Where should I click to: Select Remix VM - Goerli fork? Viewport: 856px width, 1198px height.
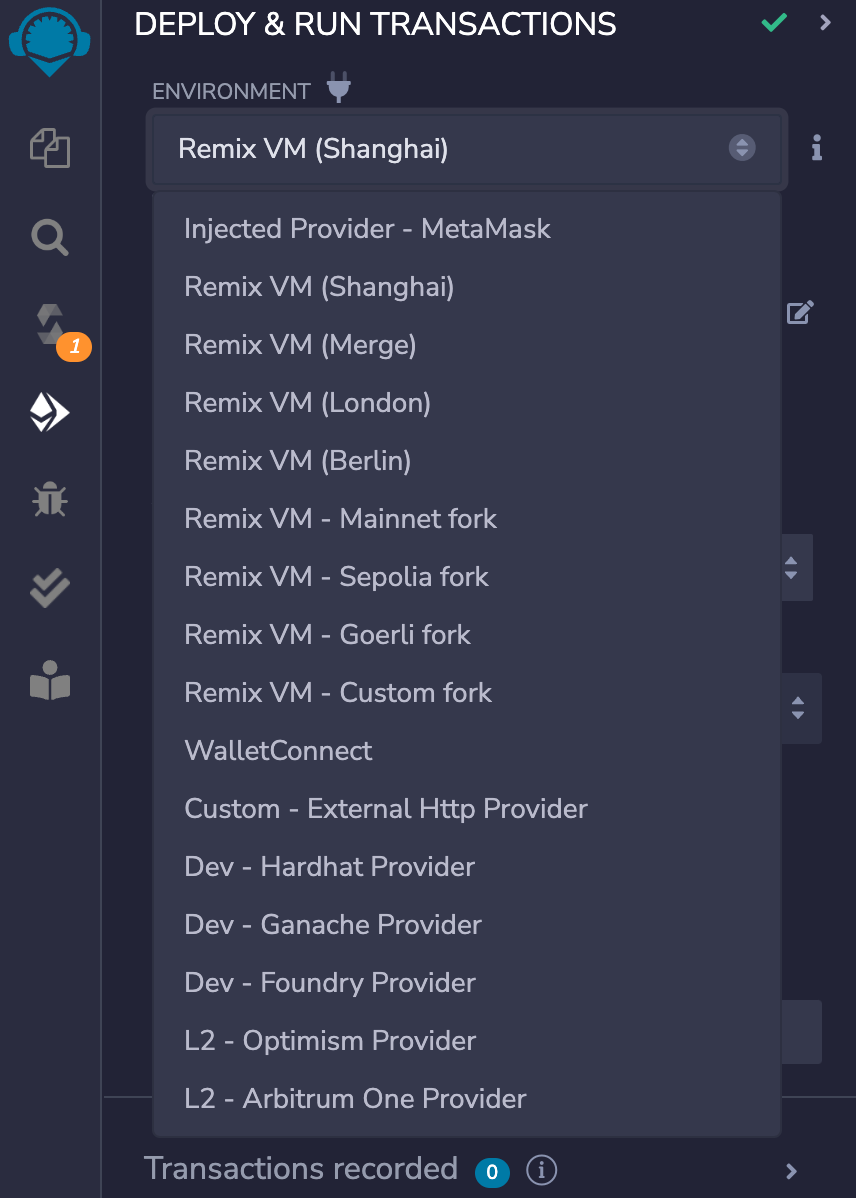click(467, 635)
